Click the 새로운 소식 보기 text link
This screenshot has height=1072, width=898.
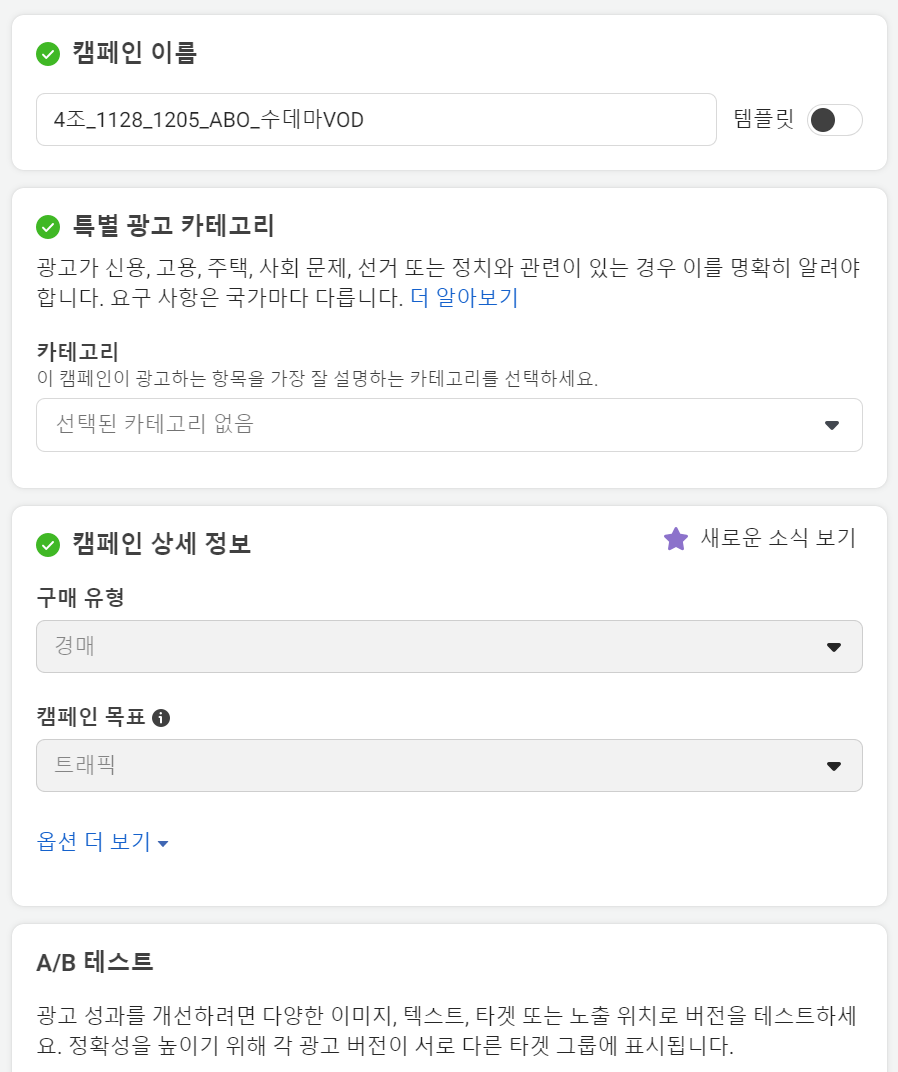click(x=778, y=538)
